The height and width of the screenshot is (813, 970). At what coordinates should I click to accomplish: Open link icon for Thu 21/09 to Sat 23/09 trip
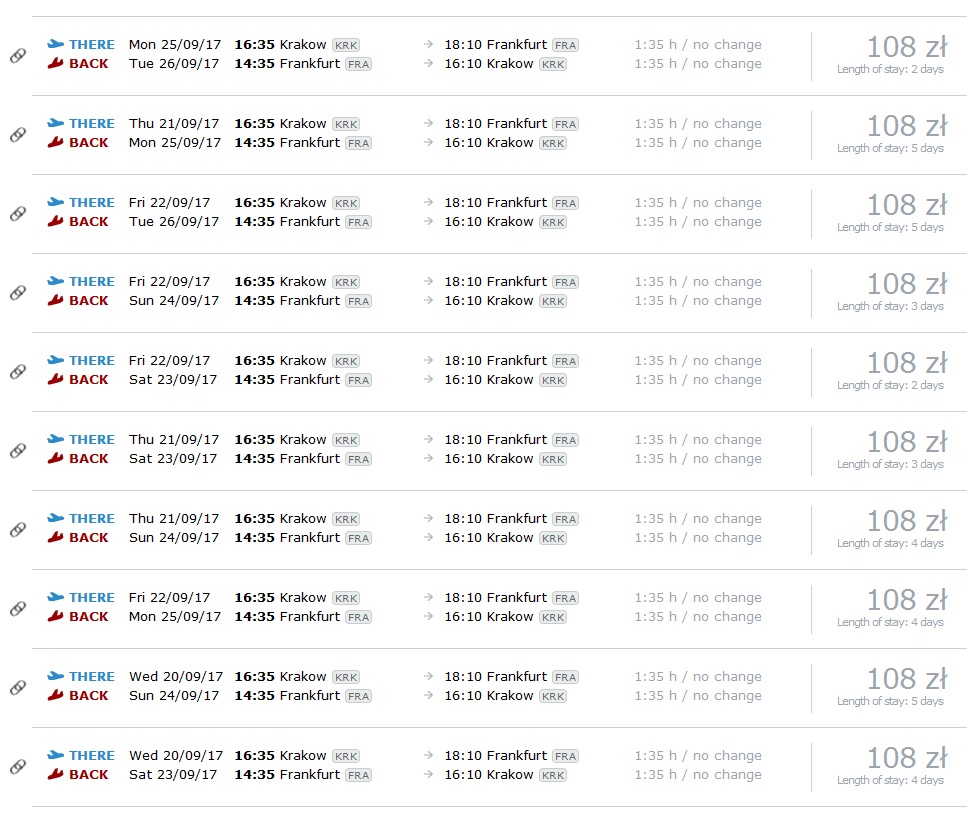pos(18,450)
